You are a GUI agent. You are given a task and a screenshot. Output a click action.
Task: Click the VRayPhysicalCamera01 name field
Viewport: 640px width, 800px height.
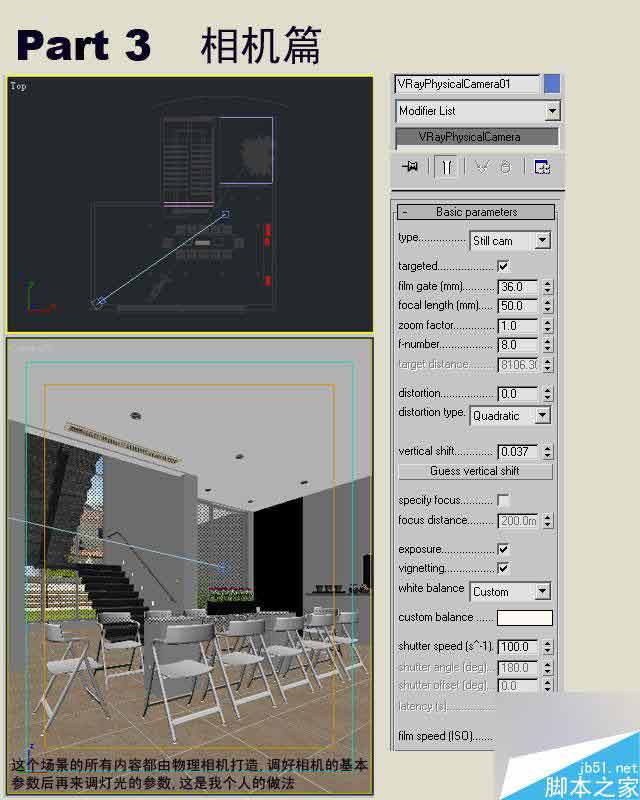click(x=467, y=84)
